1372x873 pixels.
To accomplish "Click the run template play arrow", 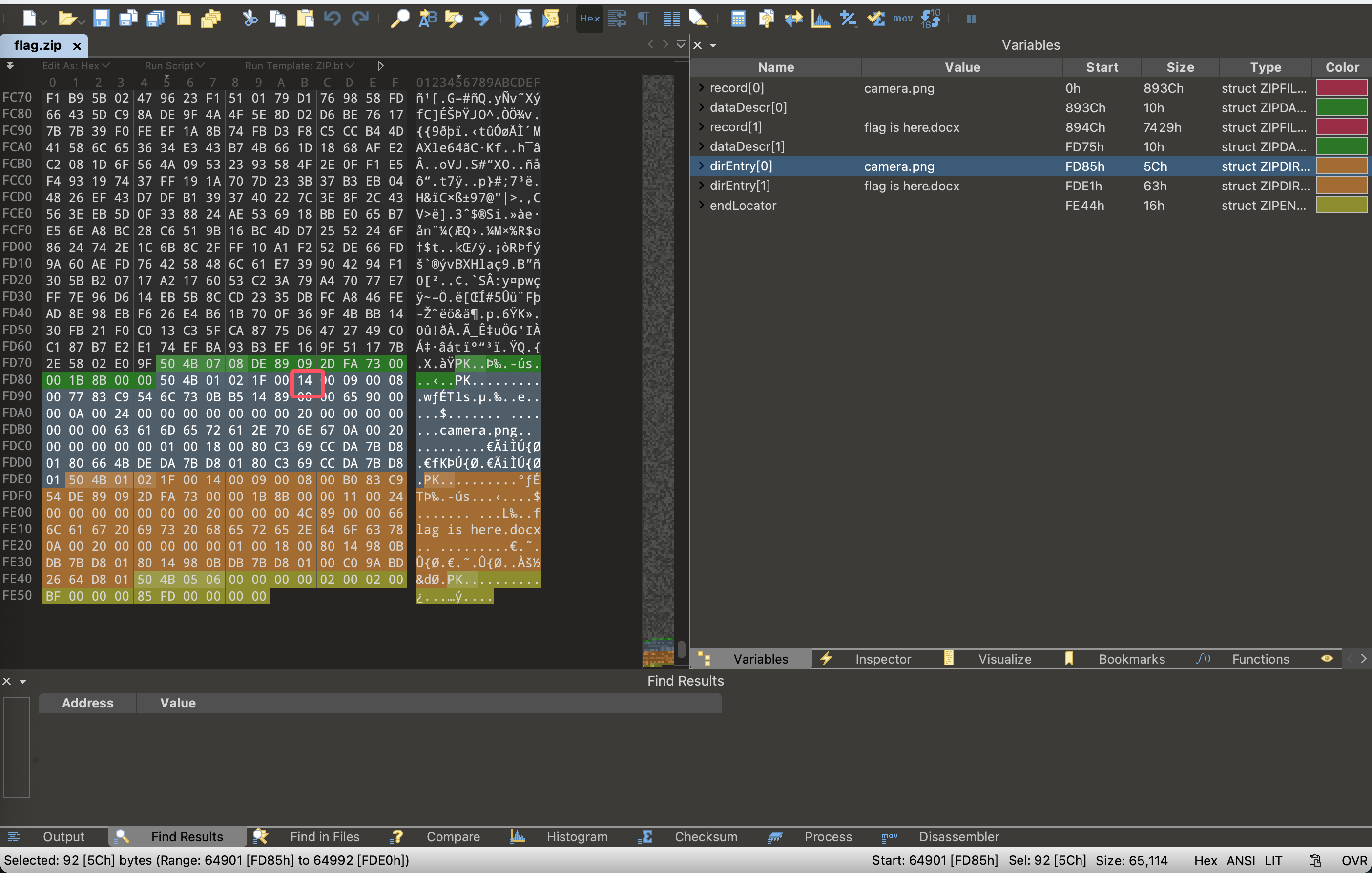I will coord(381,66).
